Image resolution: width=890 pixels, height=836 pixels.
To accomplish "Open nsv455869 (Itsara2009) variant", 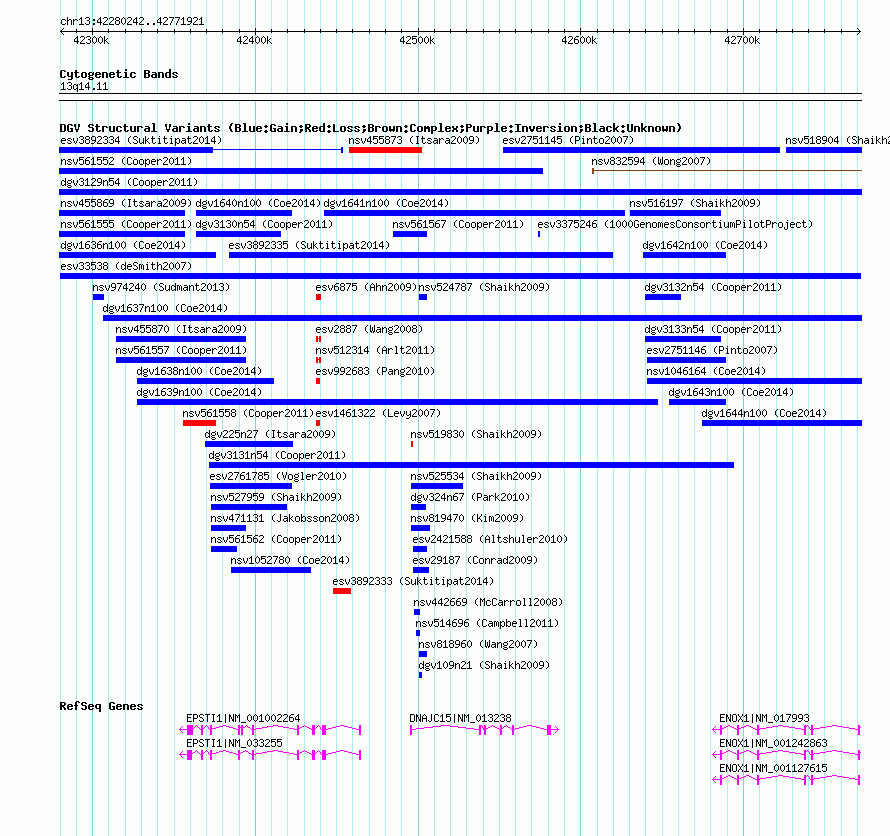I will (122, 213).
